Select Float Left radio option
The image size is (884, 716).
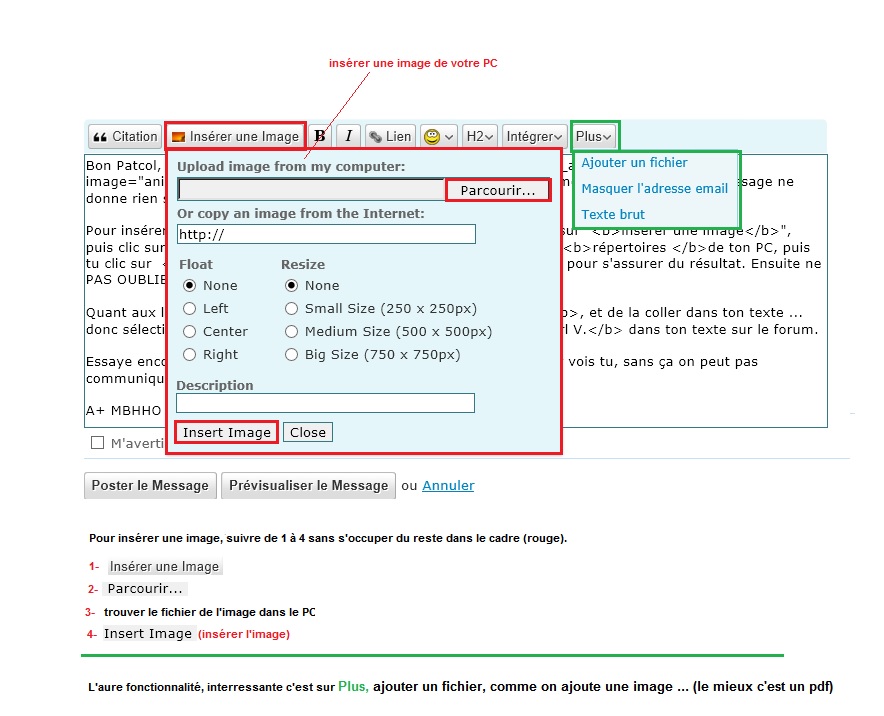[190, 309]
